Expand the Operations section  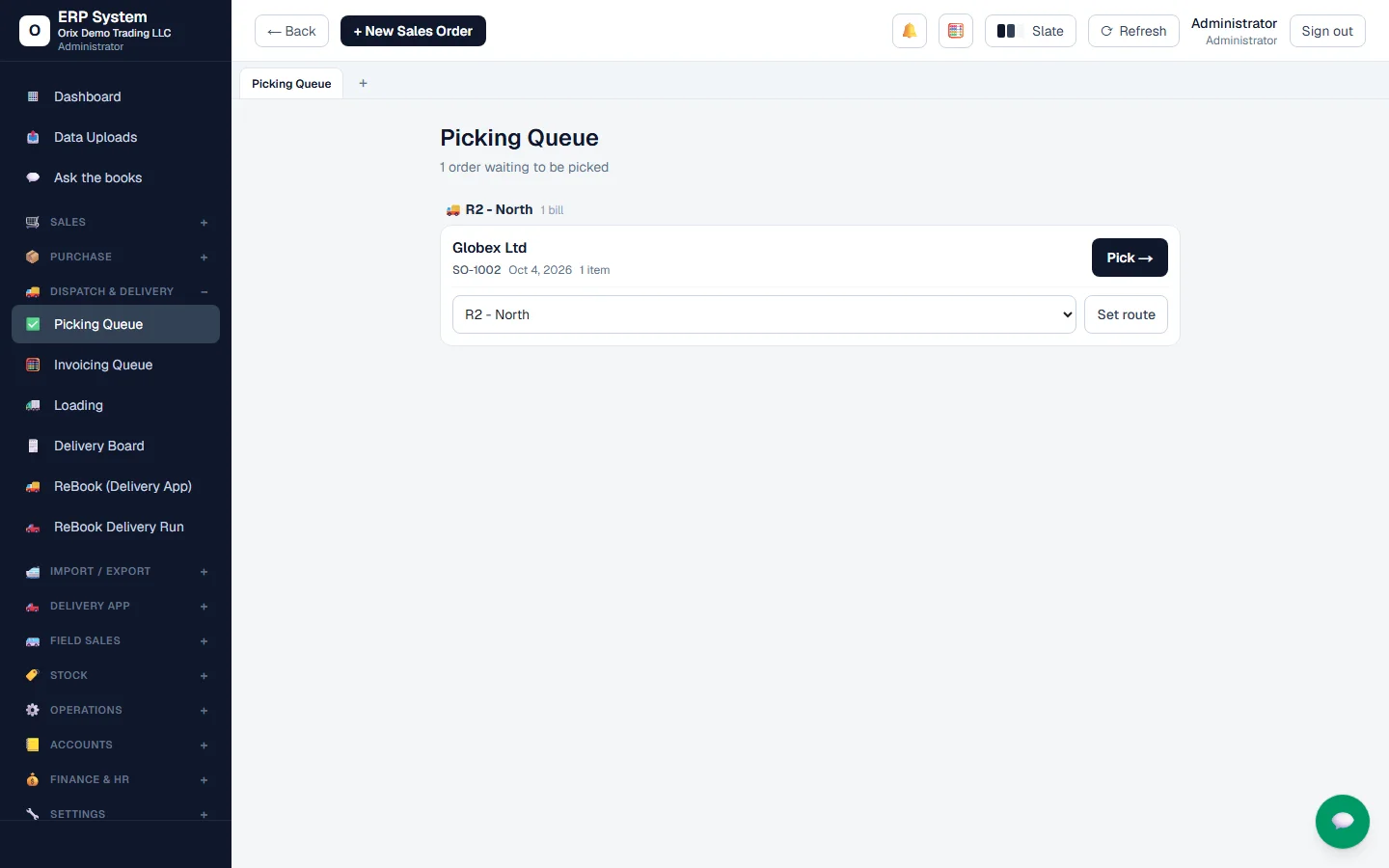click(x=116, y=710)
